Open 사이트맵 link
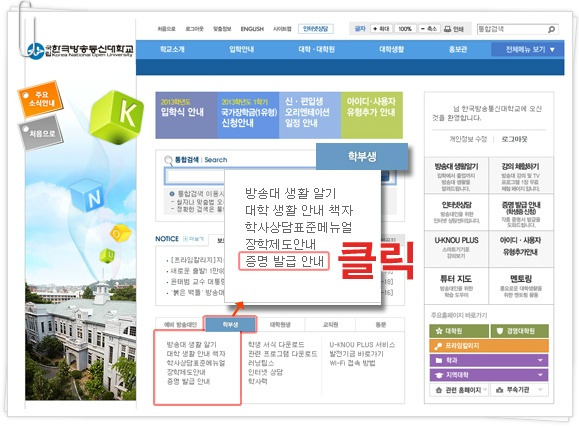This screenshot has height=427, width=579. click(x=282, y=29)
